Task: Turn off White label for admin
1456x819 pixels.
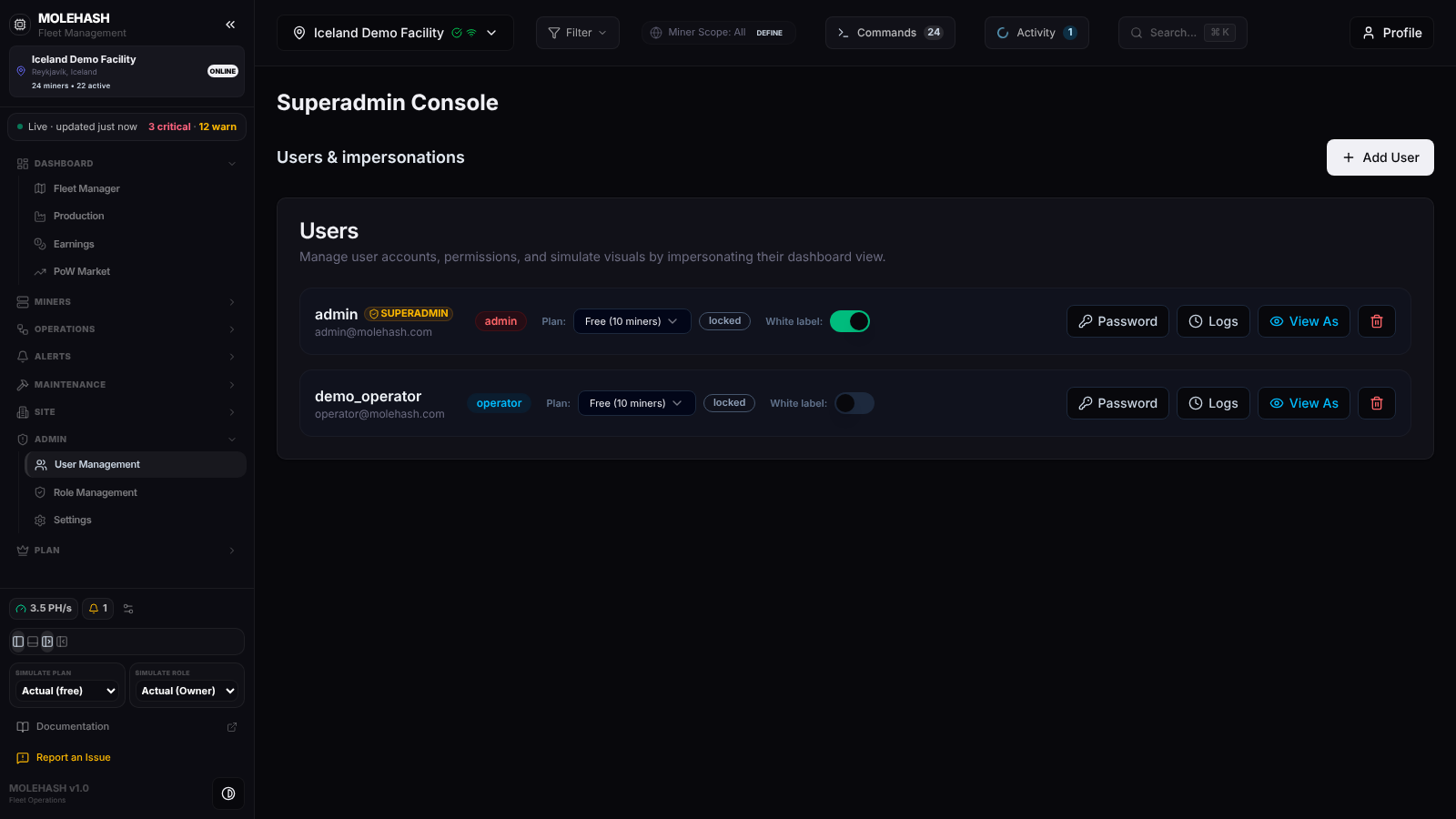Action: (x=850, y=321)
